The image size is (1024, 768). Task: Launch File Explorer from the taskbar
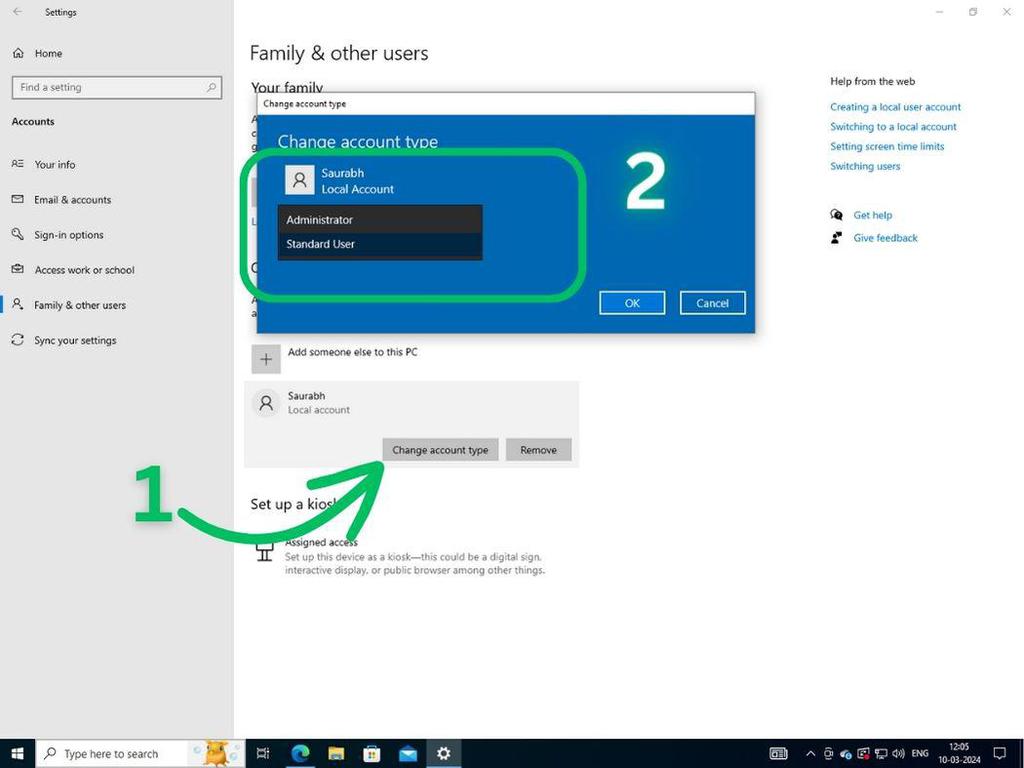[x=336, y=753]
